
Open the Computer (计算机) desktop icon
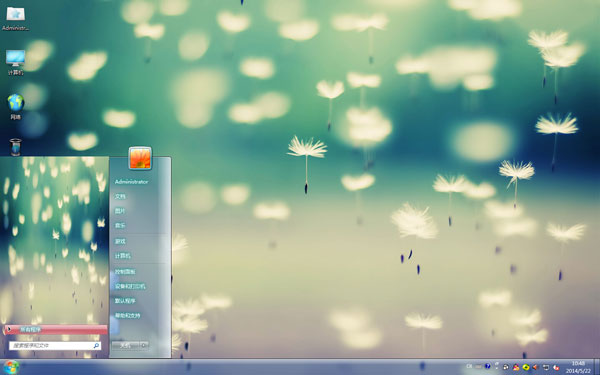16,62
